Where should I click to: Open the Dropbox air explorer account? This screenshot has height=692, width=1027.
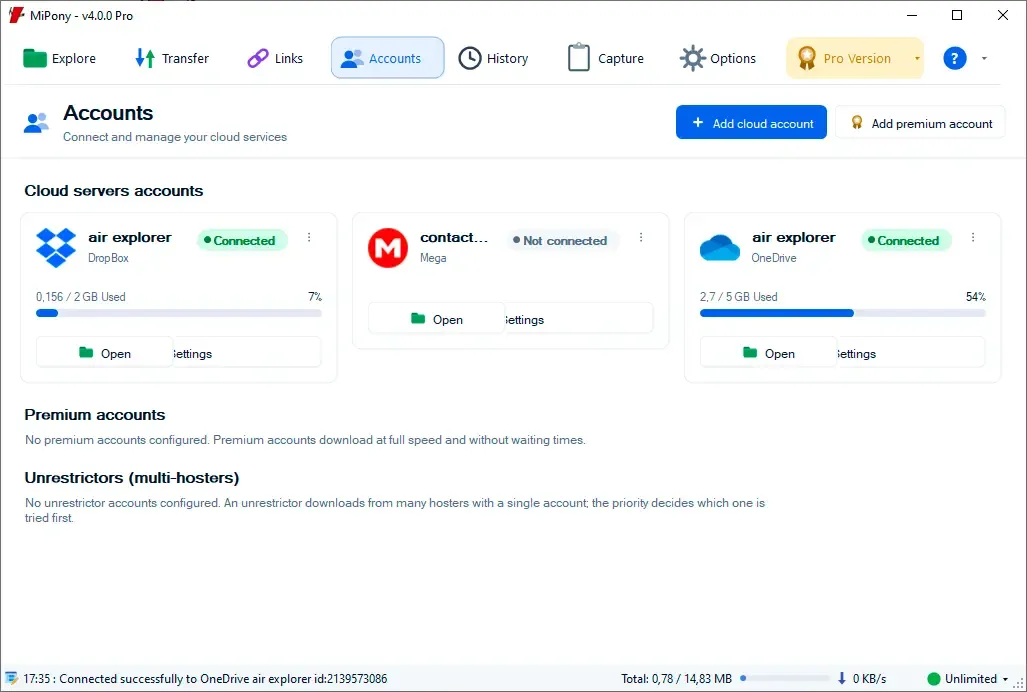click(105, 353)
